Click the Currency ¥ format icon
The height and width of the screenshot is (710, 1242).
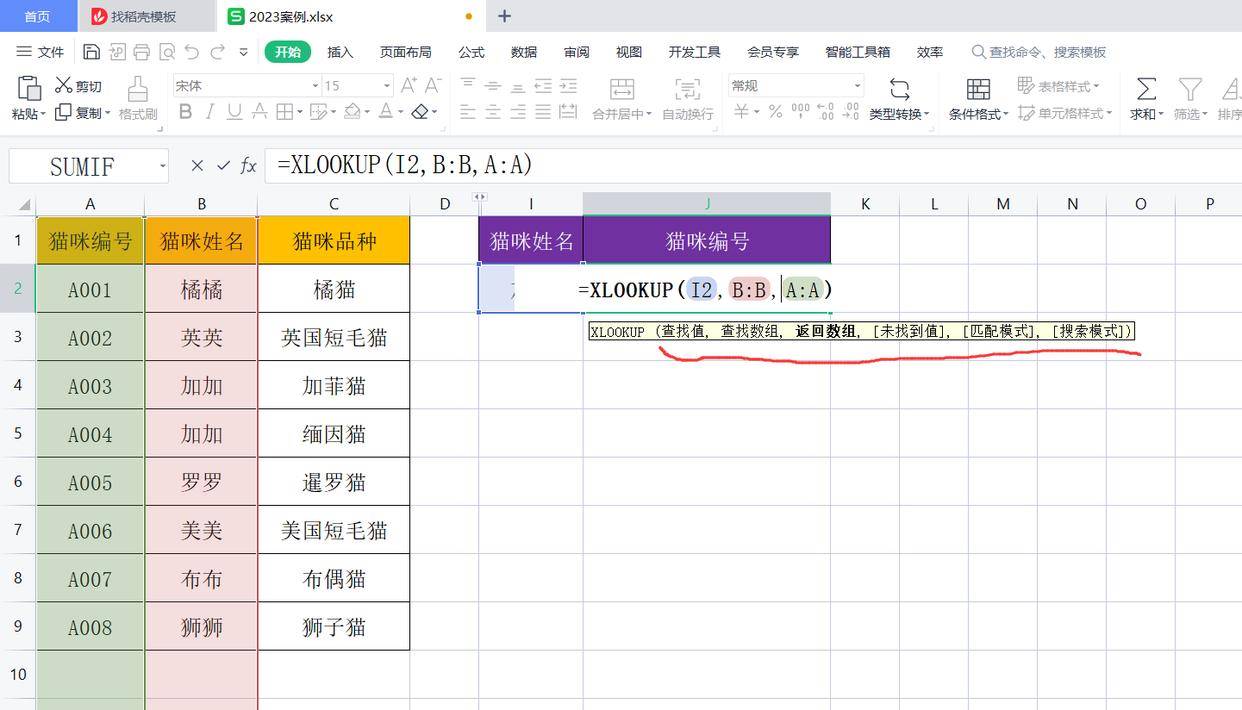point(741,112)
